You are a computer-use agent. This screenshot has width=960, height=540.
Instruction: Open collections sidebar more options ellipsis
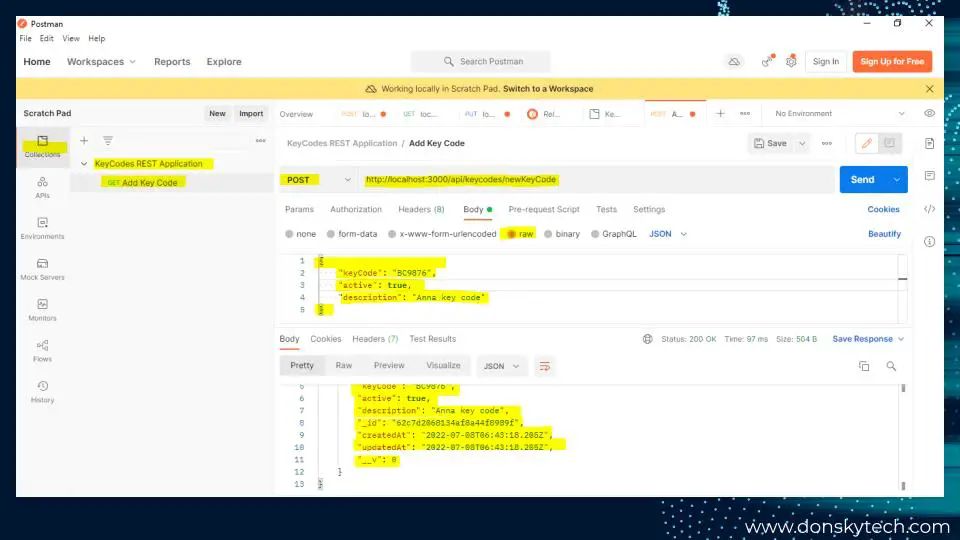click(x=261, y=141)
